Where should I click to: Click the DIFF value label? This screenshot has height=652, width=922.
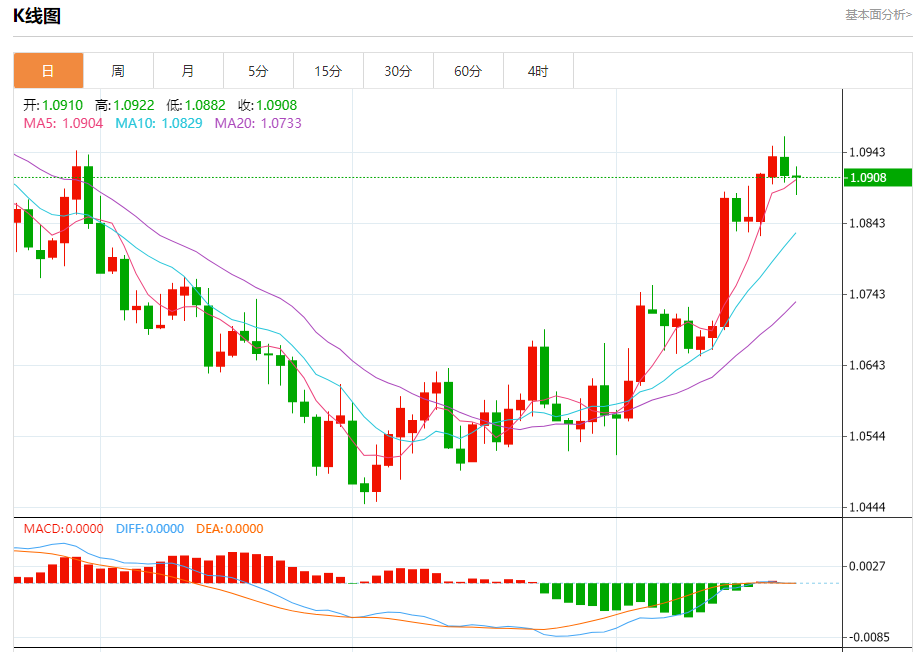(148, 529)
